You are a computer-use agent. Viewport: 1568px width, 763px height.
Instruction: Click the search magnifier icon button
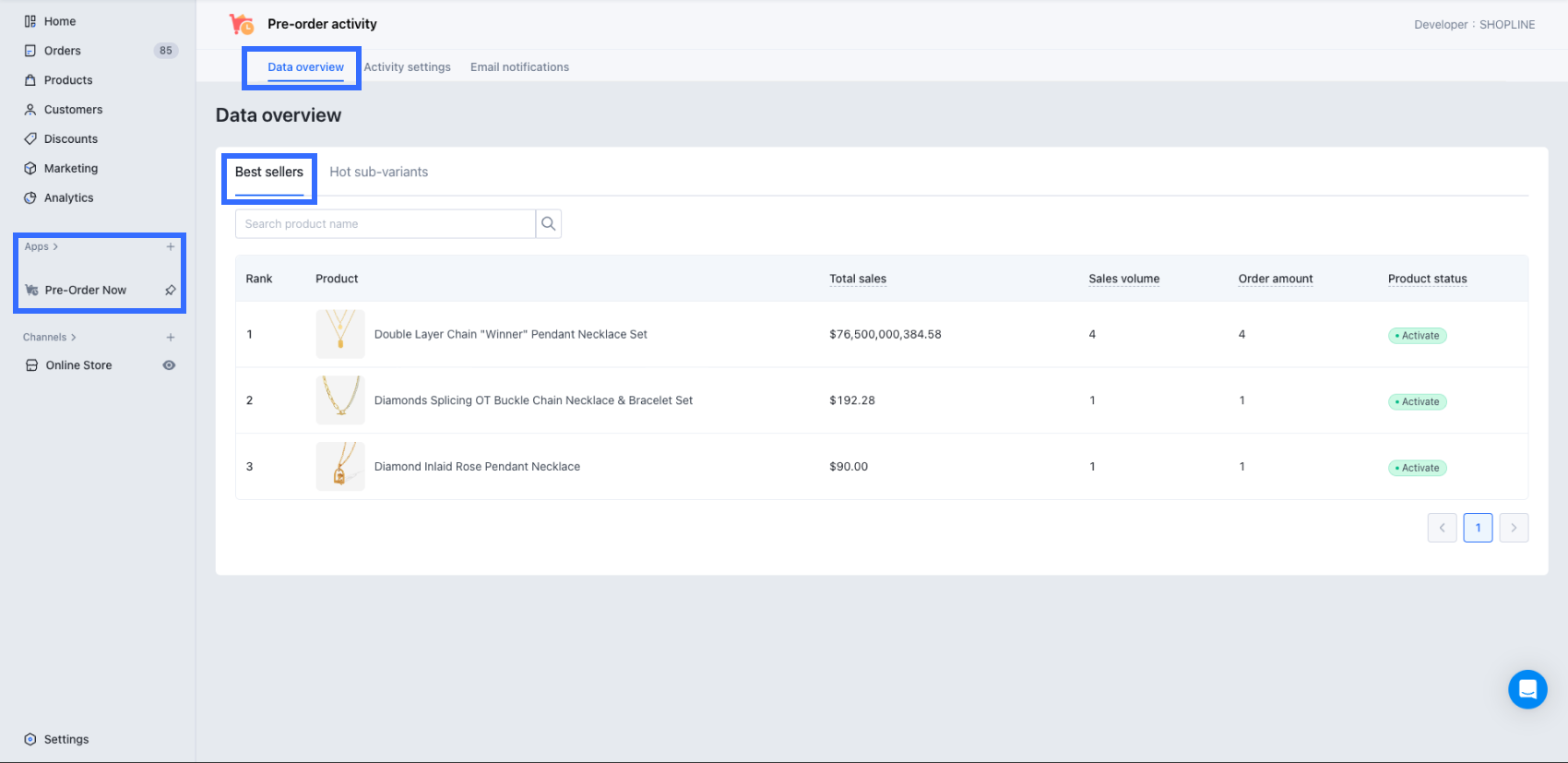point(549,223)
